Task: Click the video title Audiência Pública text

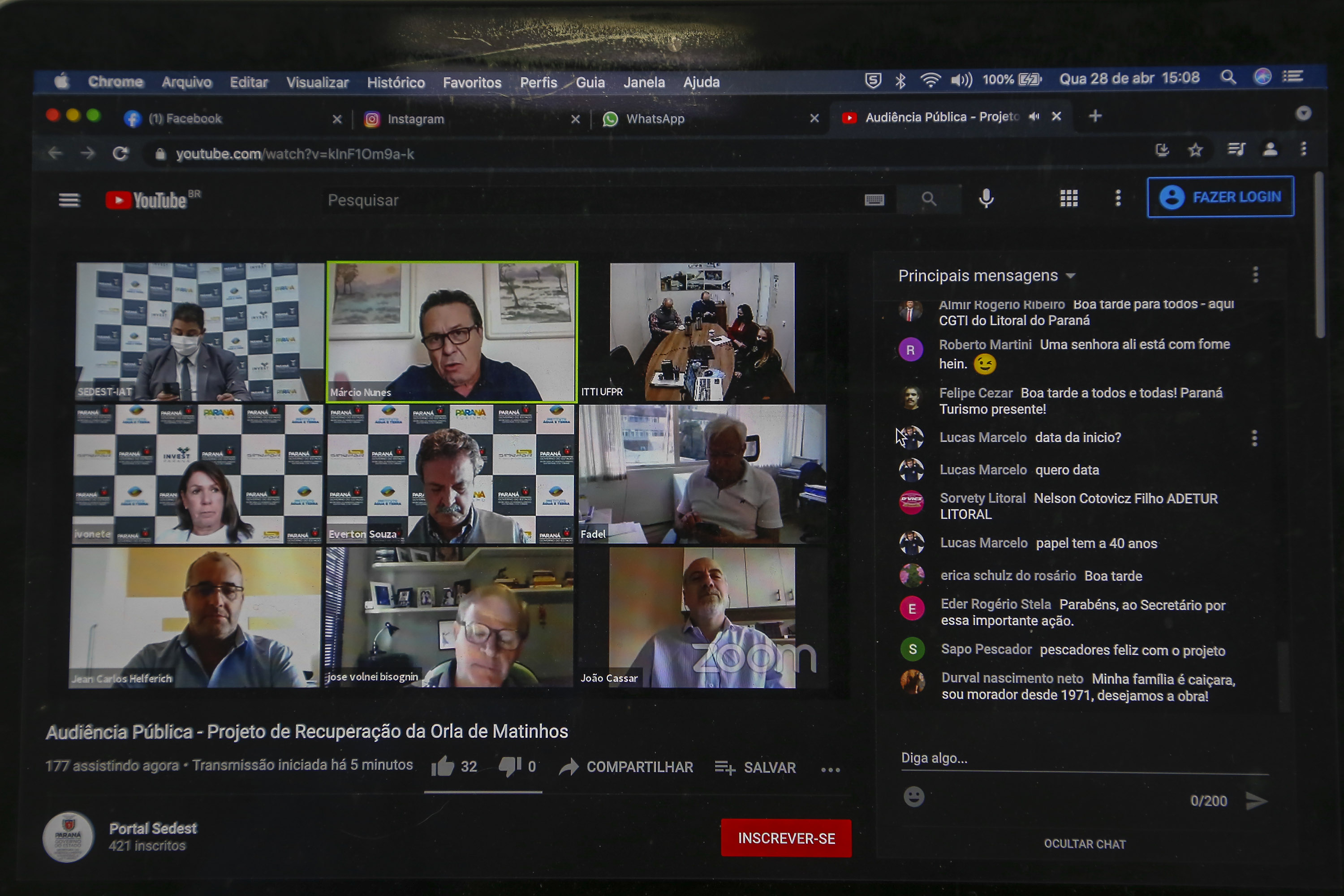Action: click(x=307, y=732)
